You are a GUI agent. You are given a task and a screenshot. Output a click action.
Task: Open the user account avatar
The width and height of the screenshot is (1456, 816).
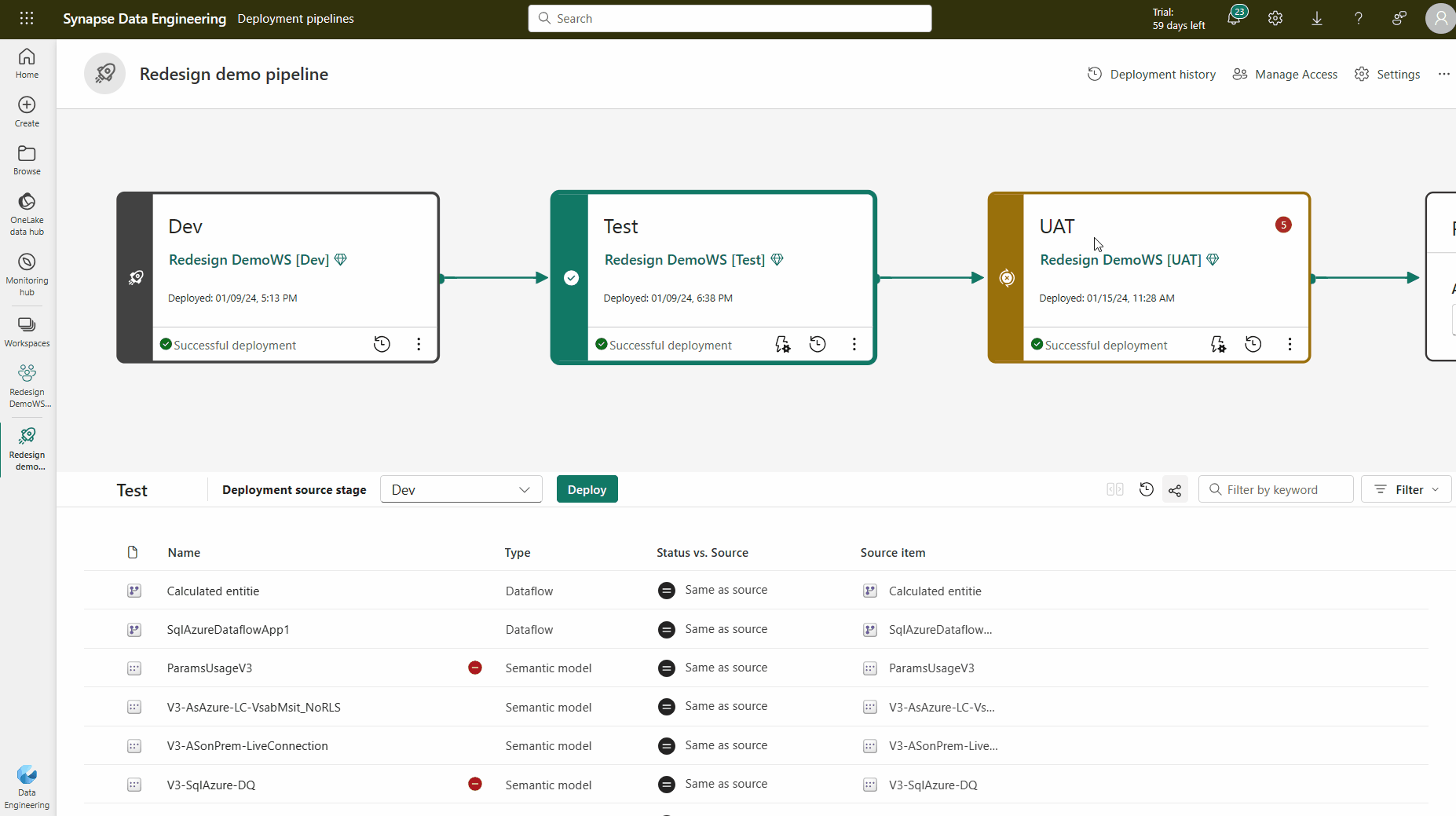(1440, 18)
